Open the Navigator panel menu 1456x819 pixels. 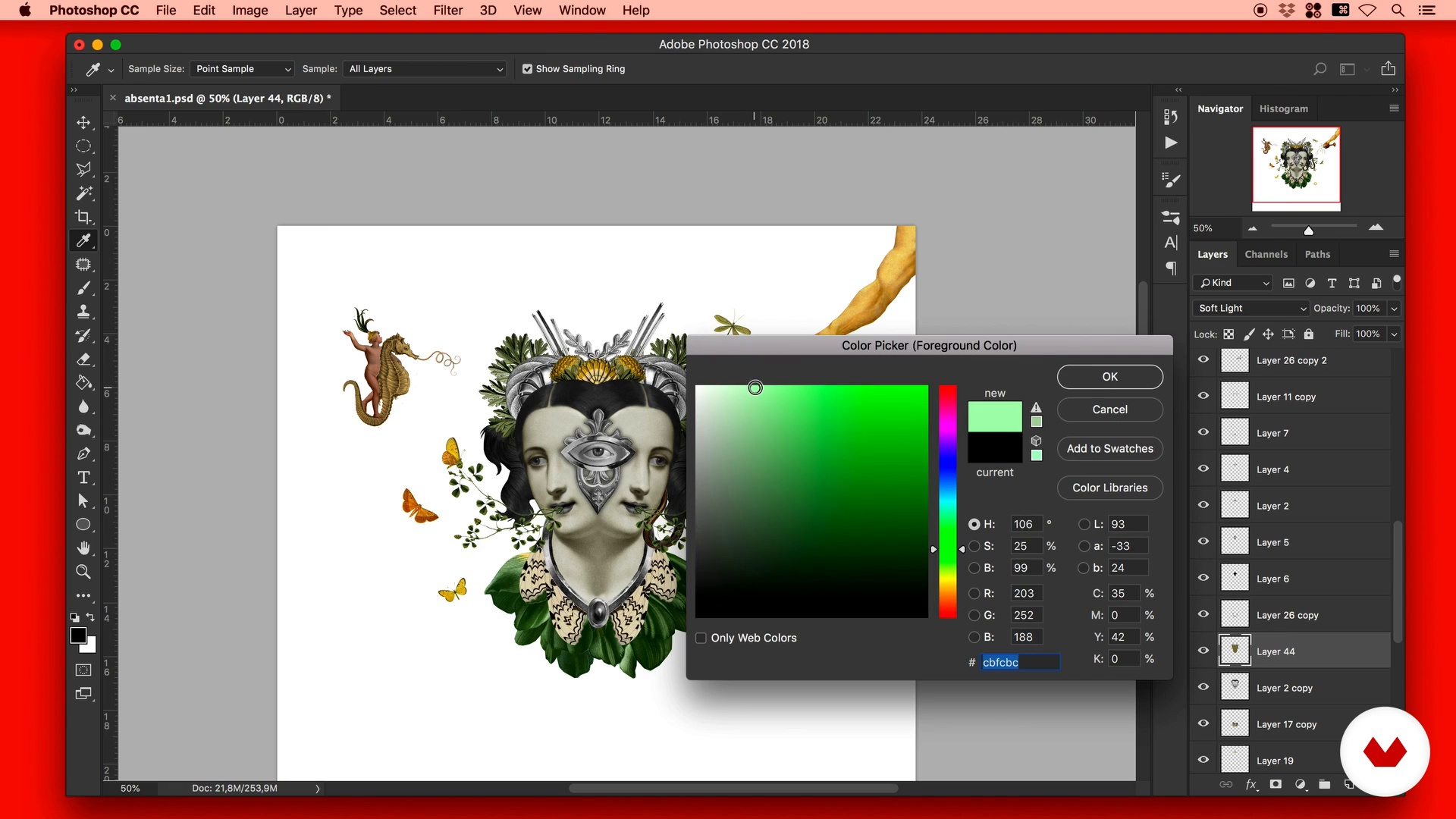(1394, 108)
